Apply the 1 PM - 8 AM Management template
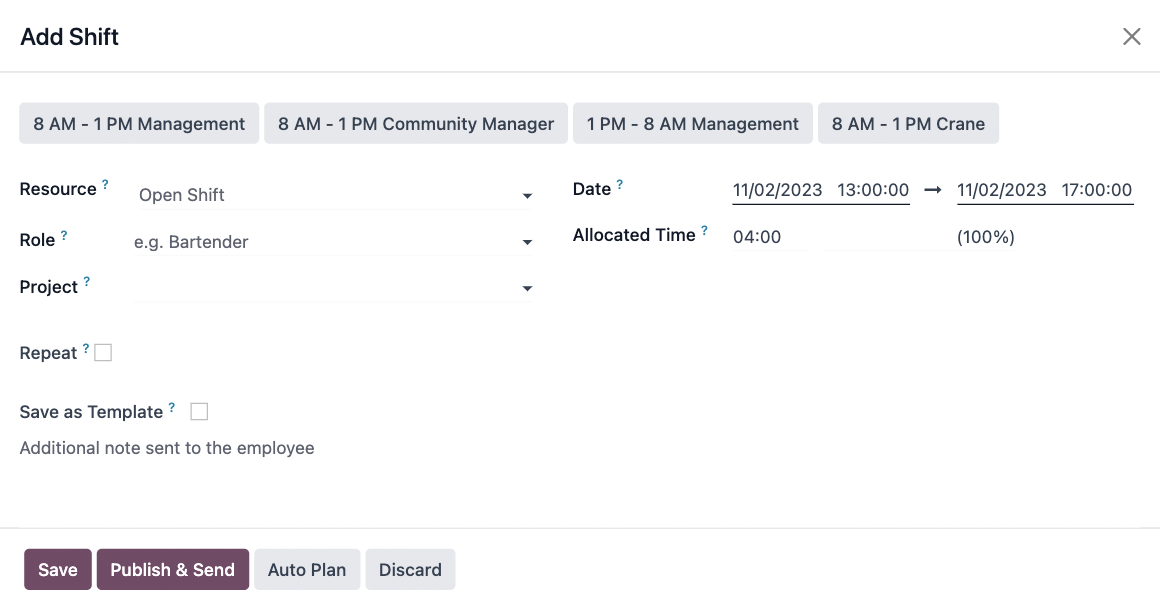 692,123
